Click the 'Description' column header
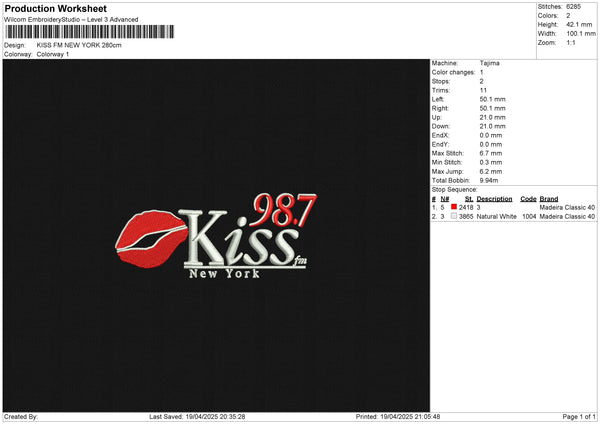Viewport: 600px width, 424px height. 494,199
